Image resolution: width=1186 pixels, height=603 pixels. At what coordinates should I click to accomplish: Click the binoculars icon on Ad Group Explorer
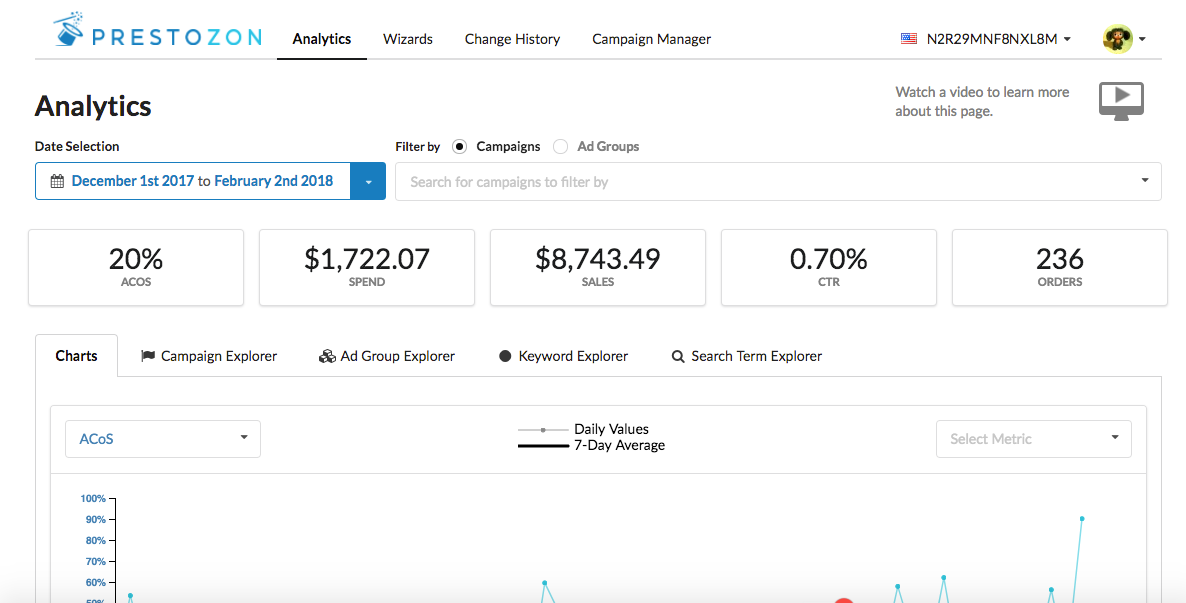pos(327,356)
